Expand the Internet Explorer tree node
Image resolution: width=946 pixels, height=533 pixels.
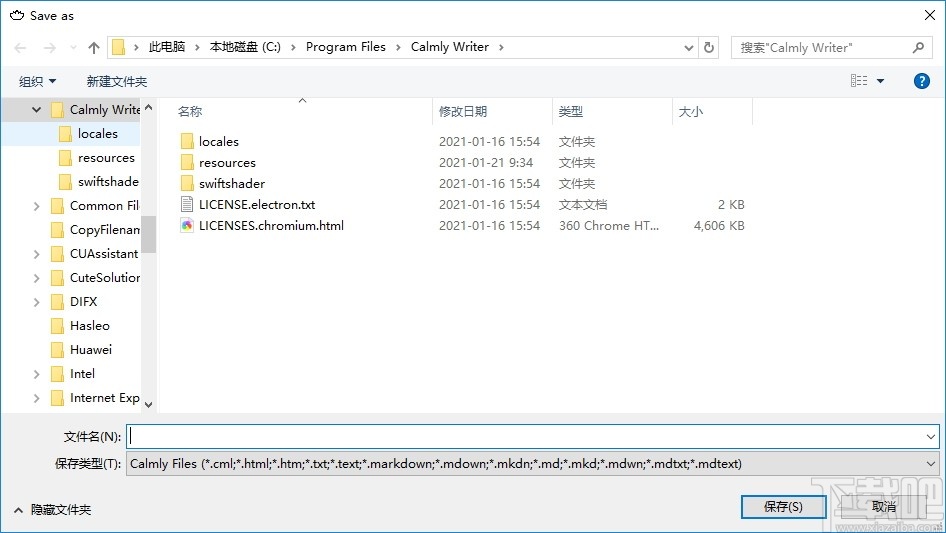tap(36, 398)
